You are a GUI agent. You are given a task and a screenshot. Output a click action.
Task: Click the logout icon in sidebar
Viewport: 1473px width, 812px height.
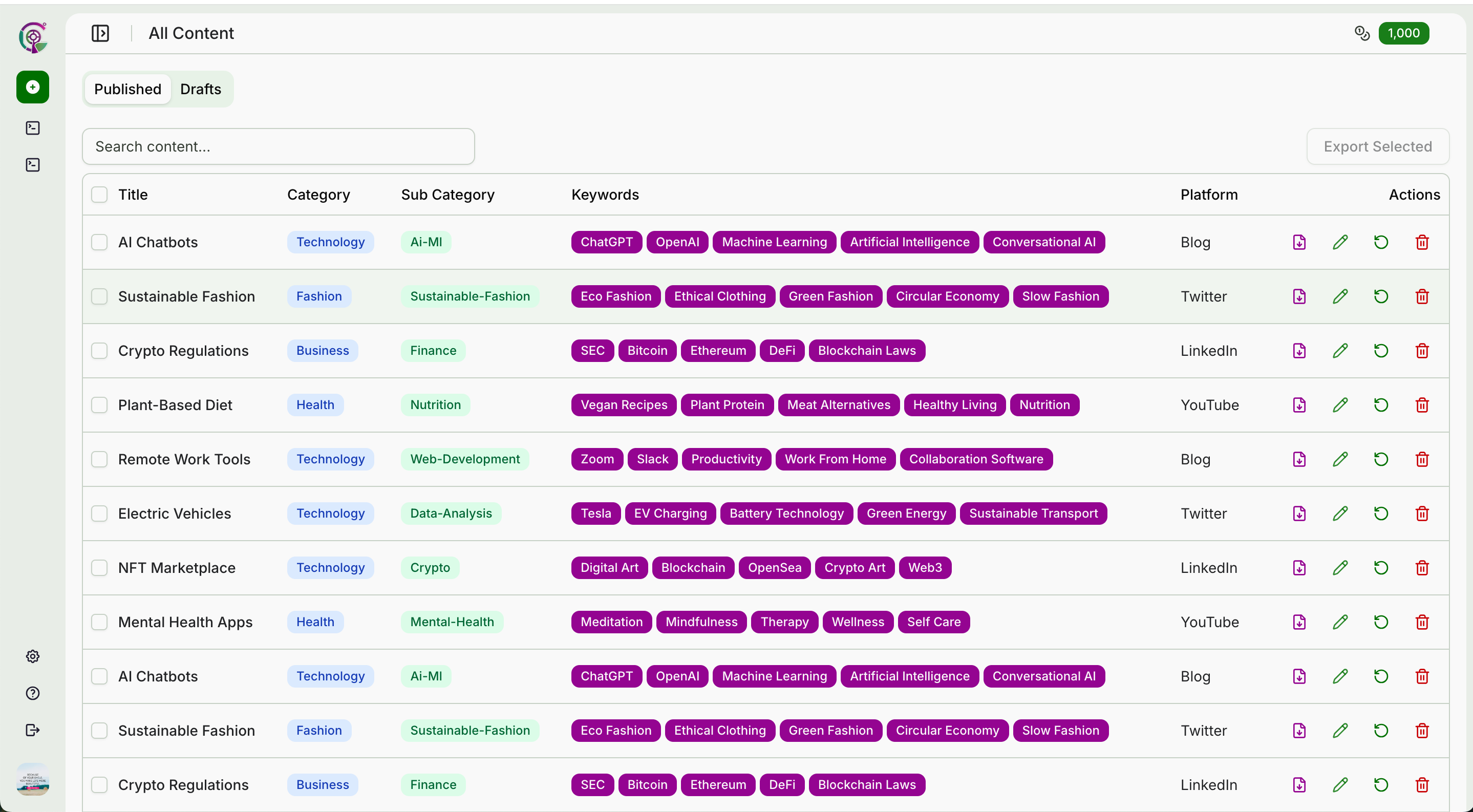click(33, 730)
